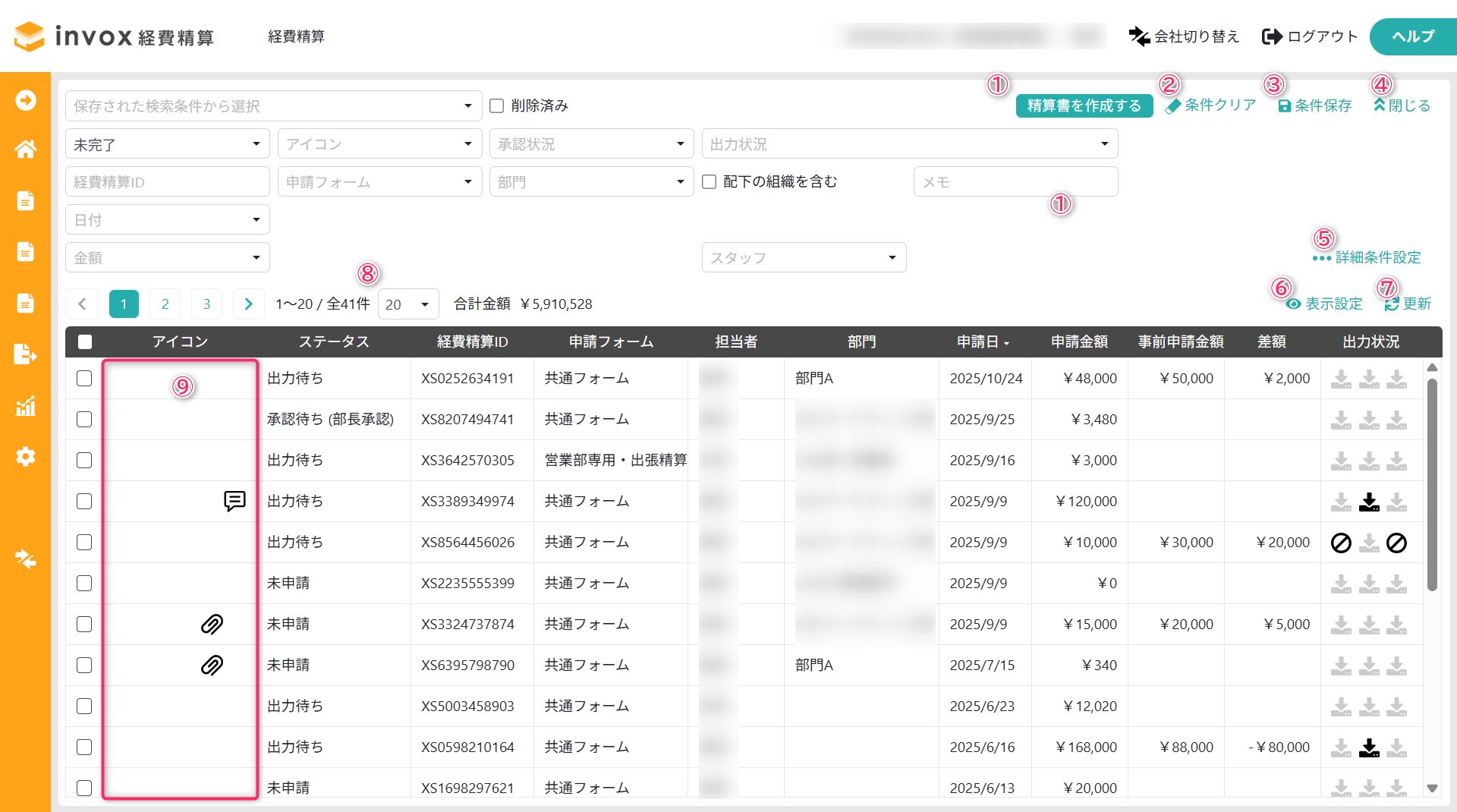Click the paperclip attachment icon on row XS3324737874

pos(212,624)
